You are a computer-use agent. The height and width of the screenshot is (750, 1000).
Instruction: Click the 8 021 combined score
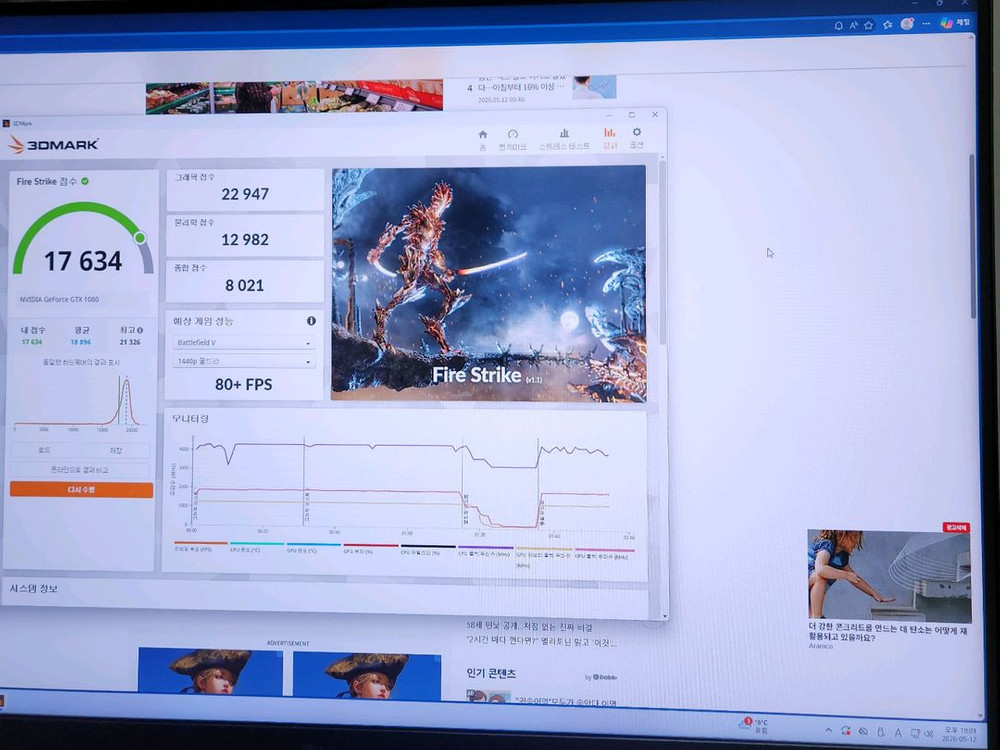click(244, 285)
